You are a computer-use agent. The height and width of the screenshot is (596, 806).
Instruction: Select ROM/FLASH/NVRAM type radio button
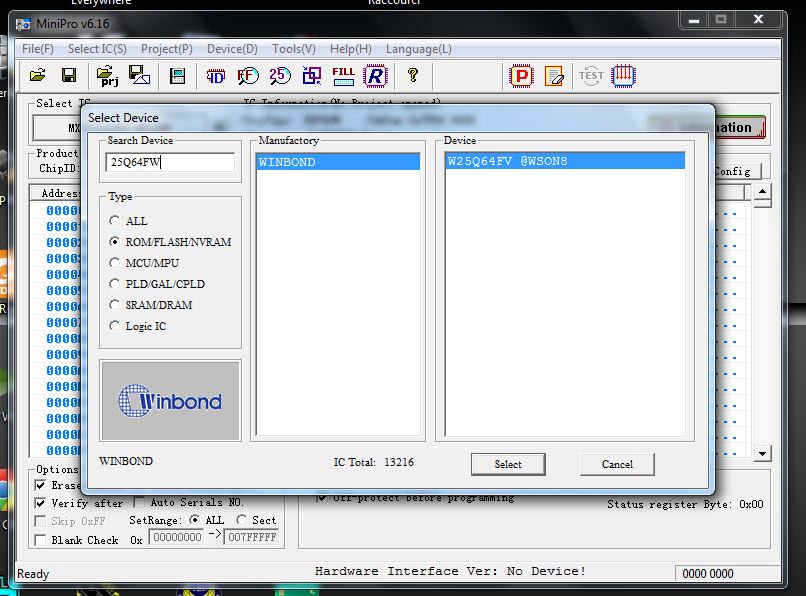(114, 241)
